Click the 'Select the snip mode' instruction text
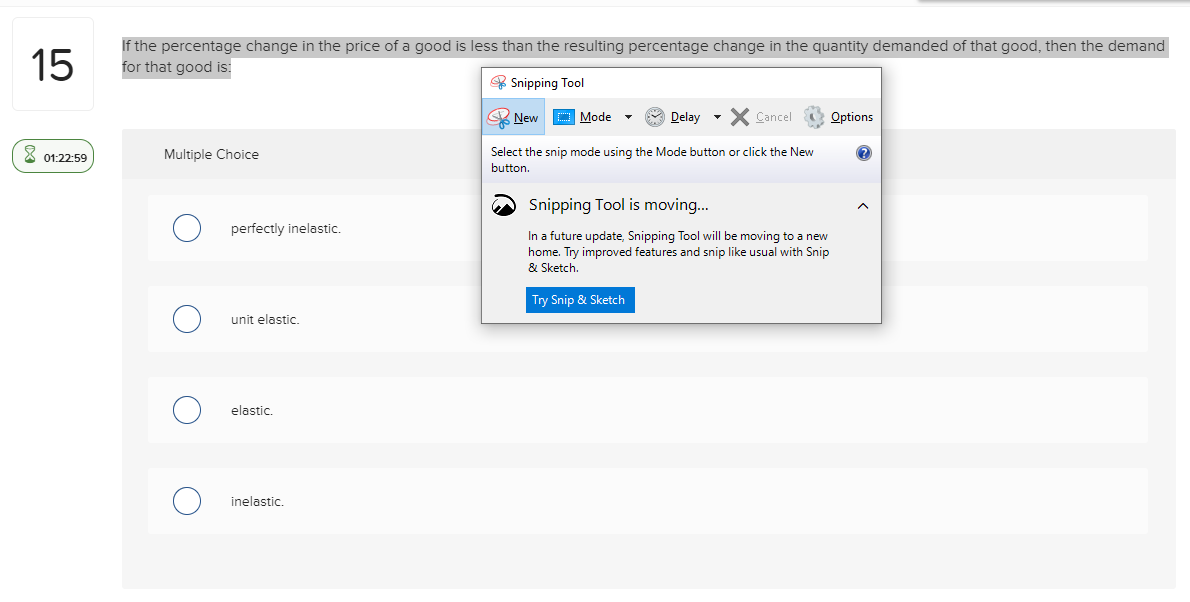1190x602 pixels. tap(652, 159)
